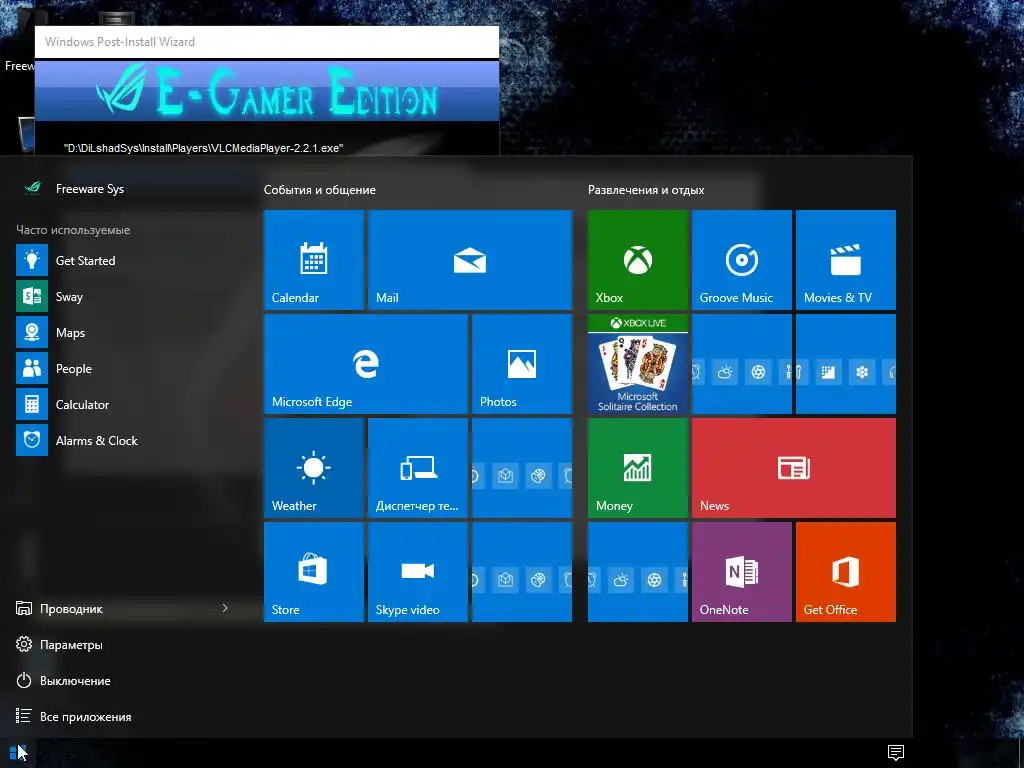Click the Развлечения и отдых group header
Viewport: 1024px width, 768px height.
click(646, 190)
